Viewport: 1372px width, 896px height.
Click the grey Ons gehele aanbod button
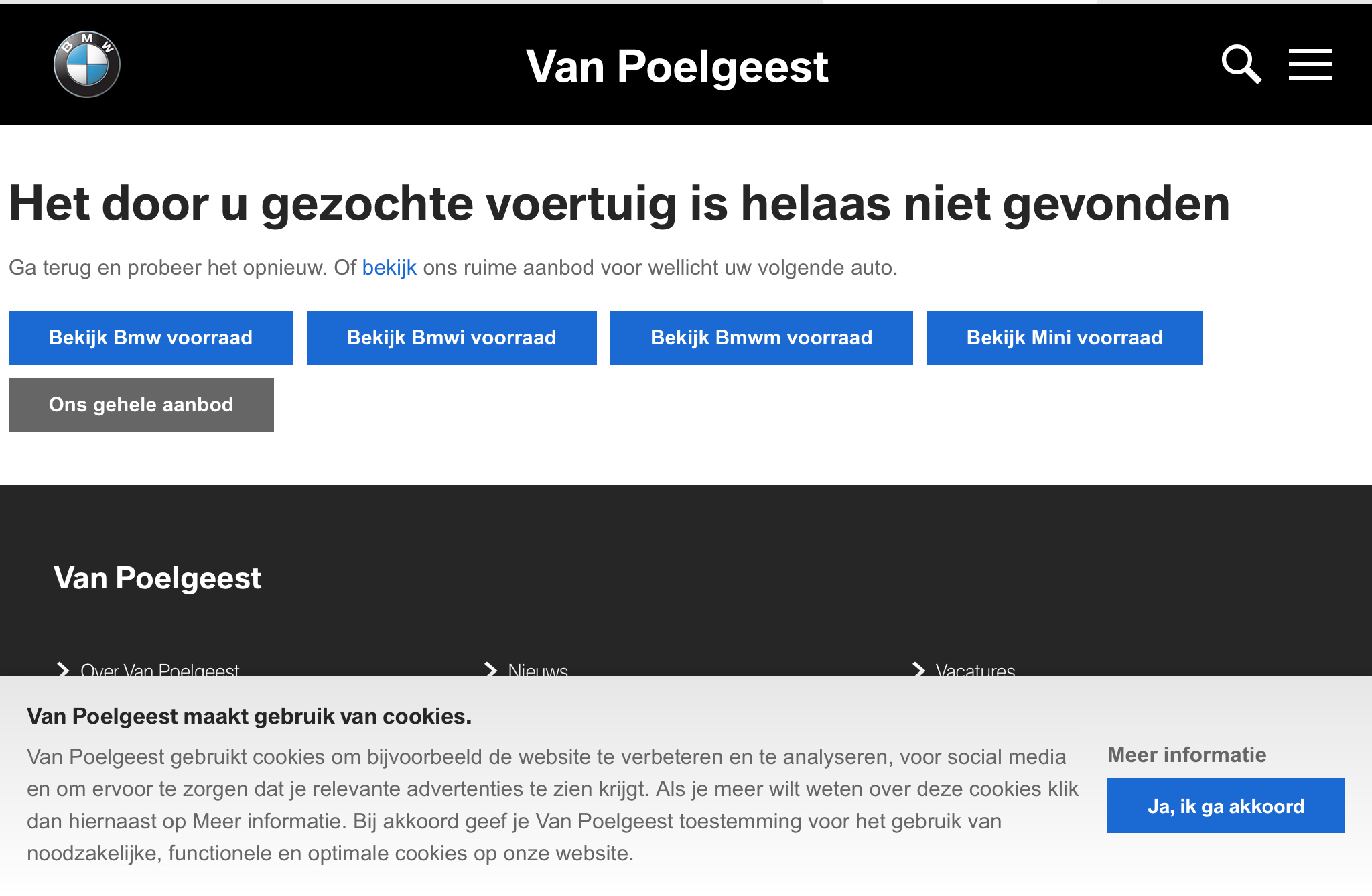pos(141,405)
